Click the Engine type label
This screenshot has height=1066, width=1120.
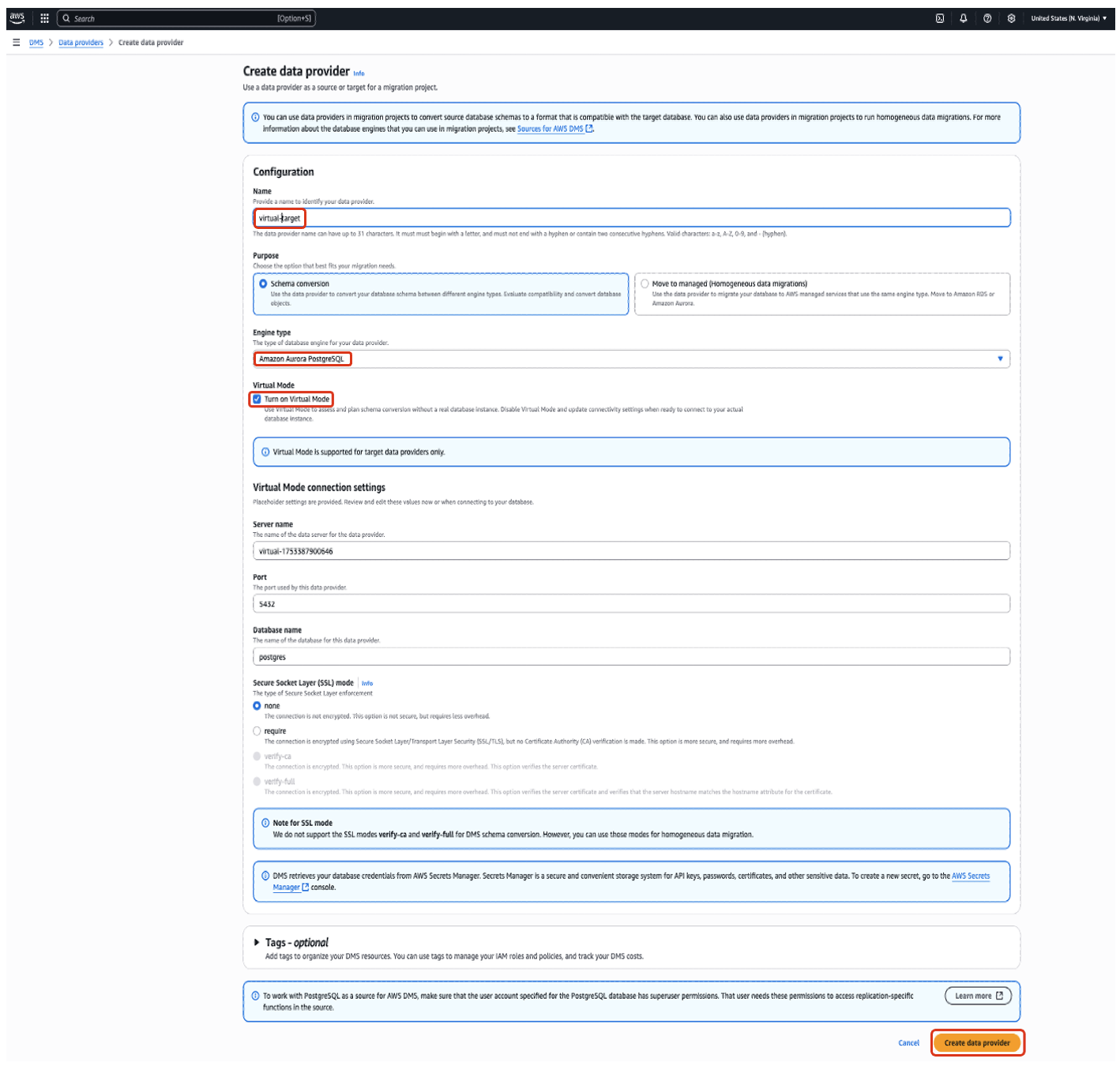click(272, 333)
